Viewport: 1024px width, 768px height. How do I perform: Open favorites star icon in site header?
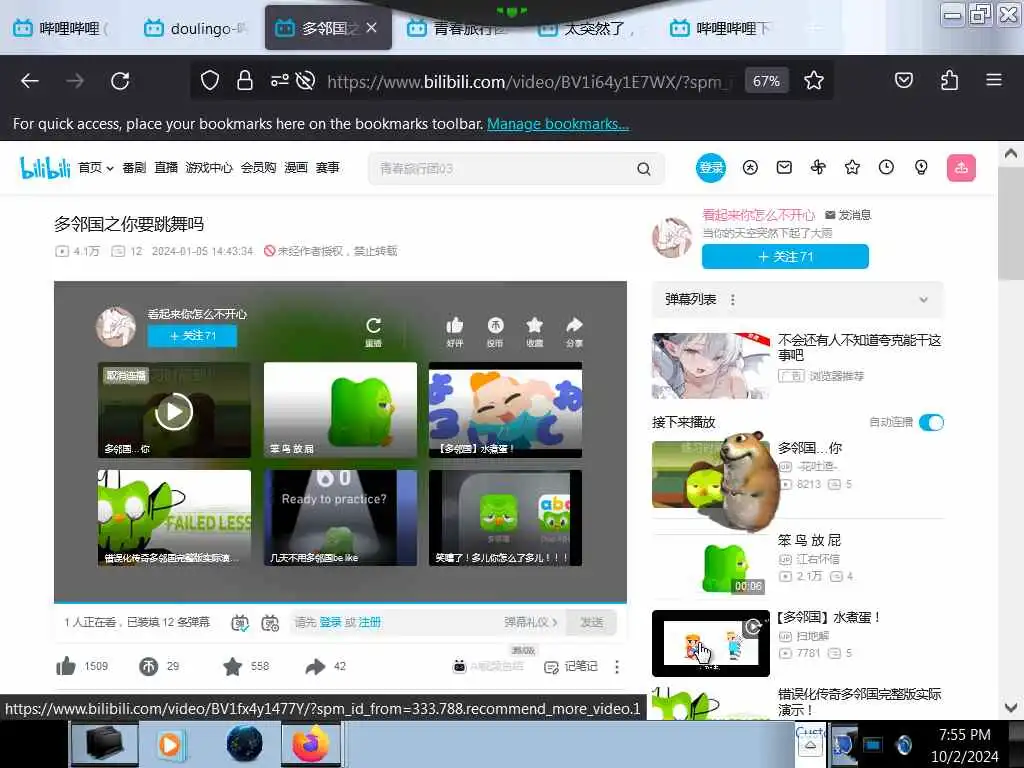pyautogui.click(x=852, y=168)
